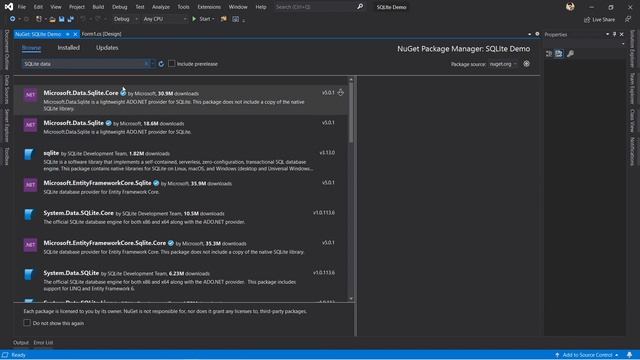Expand the new project dropdown arrow
640x360 pixels.
click(x=45, y=19)
